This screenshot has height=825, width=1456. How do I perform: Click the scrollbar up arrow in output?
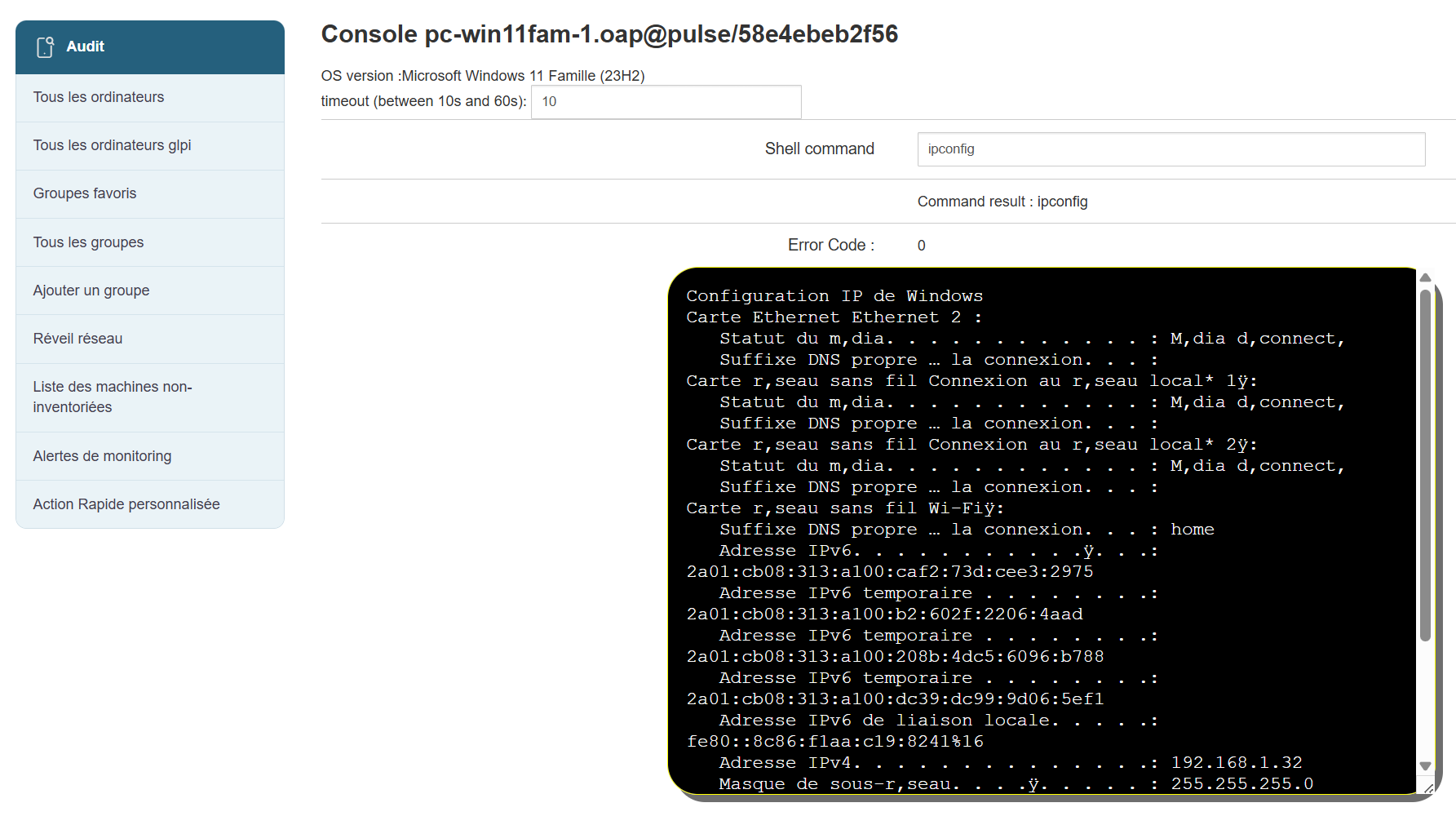click(x=1425, y=278)
